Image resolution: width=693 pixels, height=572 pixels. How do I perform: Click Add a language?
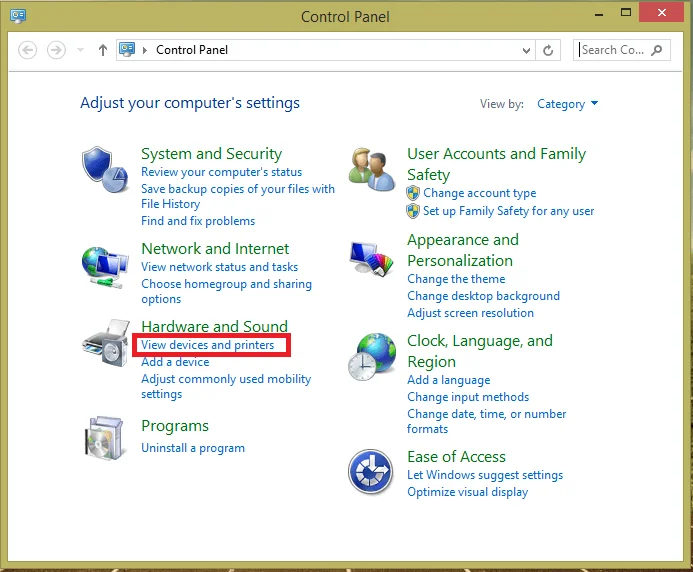pos(449,380)
